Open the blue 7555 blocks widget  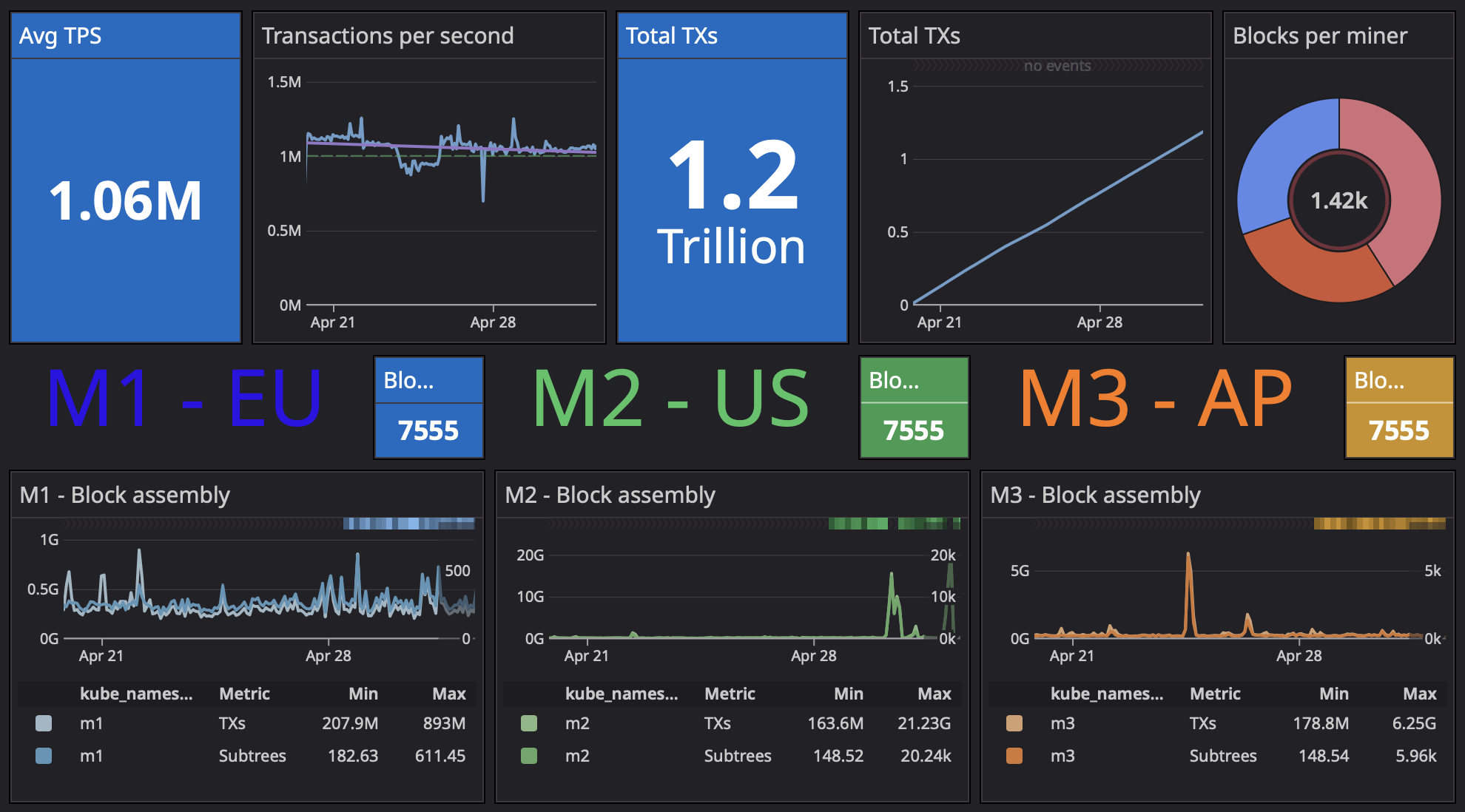(x=428, y=430)
